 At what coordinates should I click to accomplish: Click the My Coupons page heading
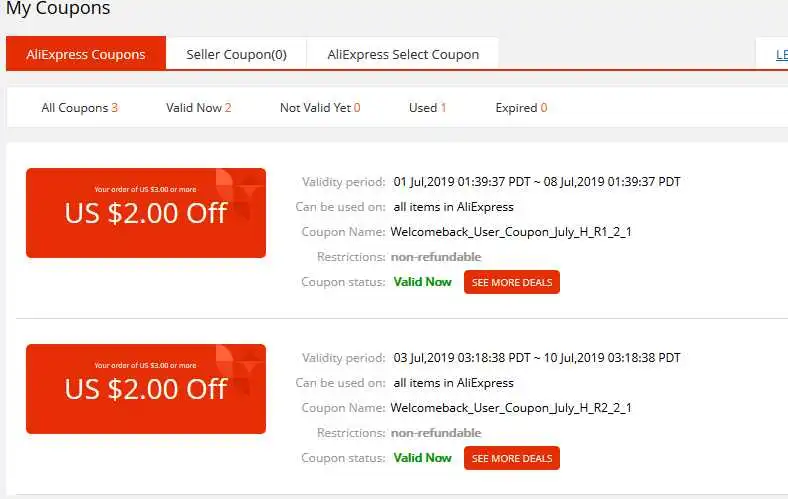58,8
